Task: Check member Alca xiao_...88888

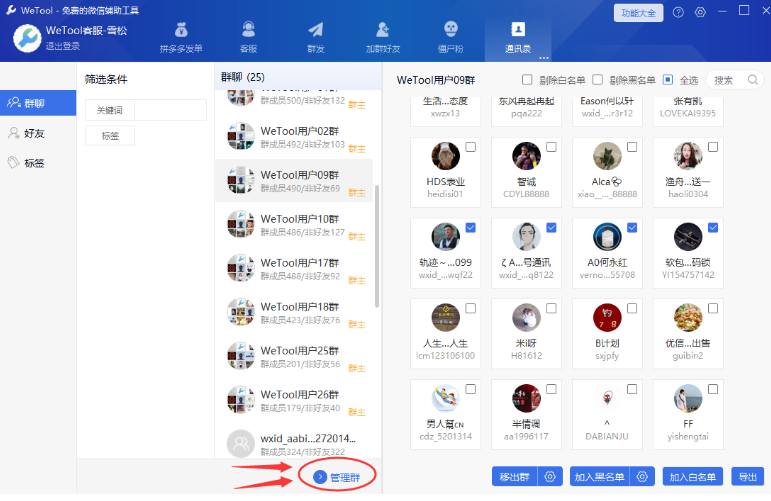Action: tap(632, 147)
